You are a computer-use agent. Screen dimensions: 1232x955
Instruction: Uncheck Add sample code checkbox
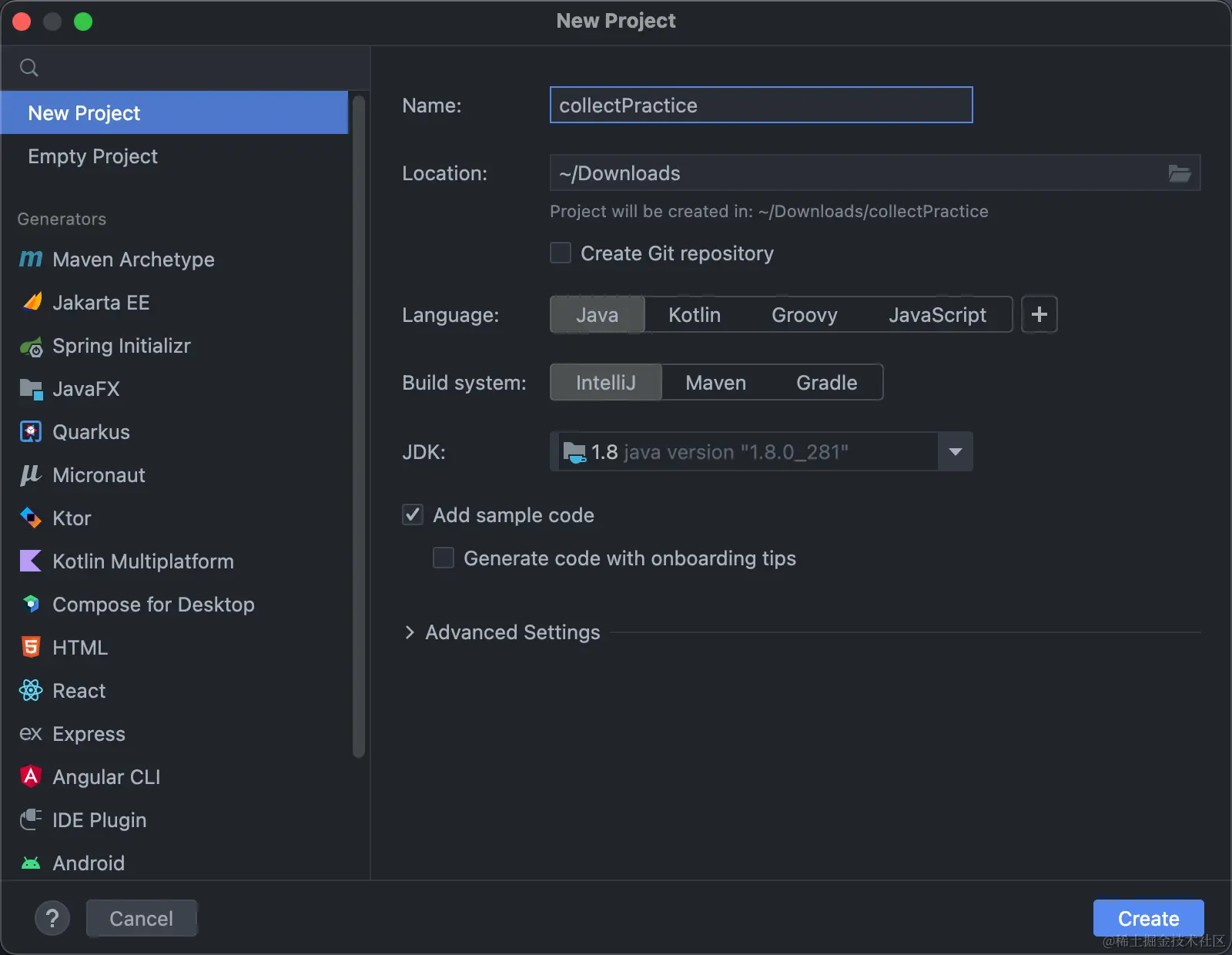pos(413,515)
